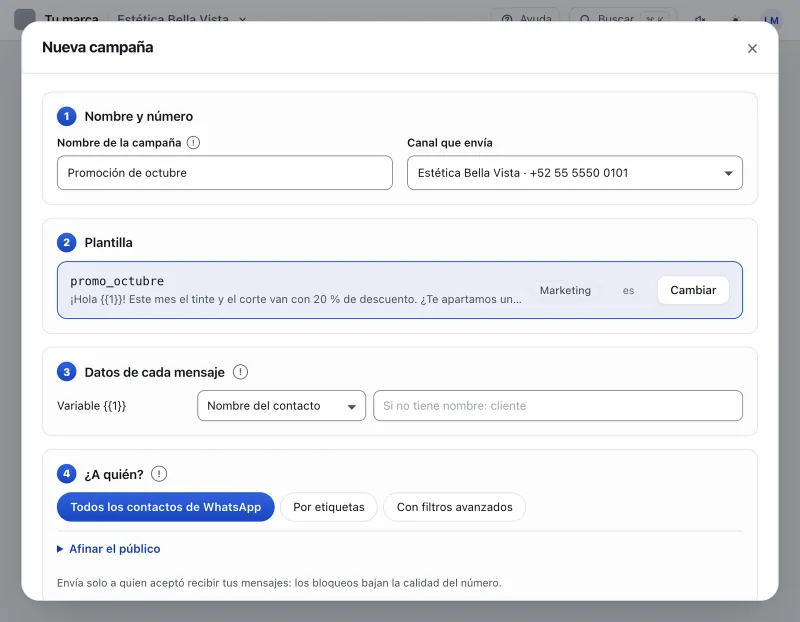Viewport: 800px width, 622px height.
Task: Close the Nueva campaña dialog
Action: click(x=752, y=48)
